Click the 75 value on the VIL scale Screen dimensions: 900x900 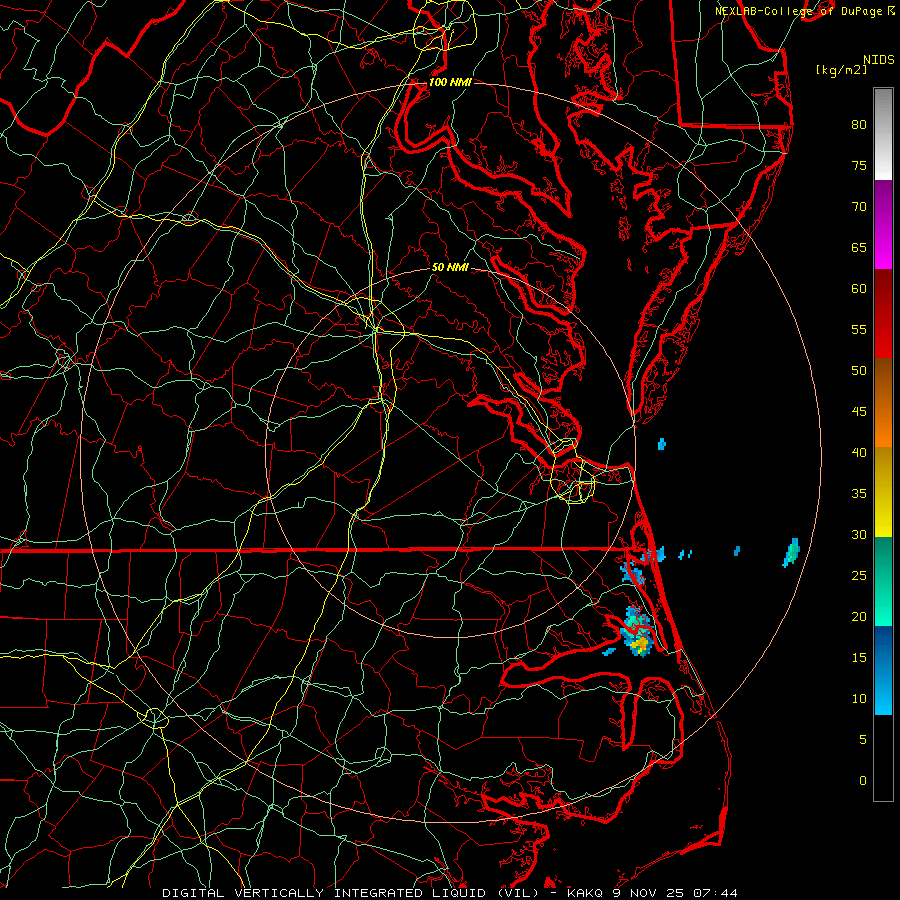(859, 165)
